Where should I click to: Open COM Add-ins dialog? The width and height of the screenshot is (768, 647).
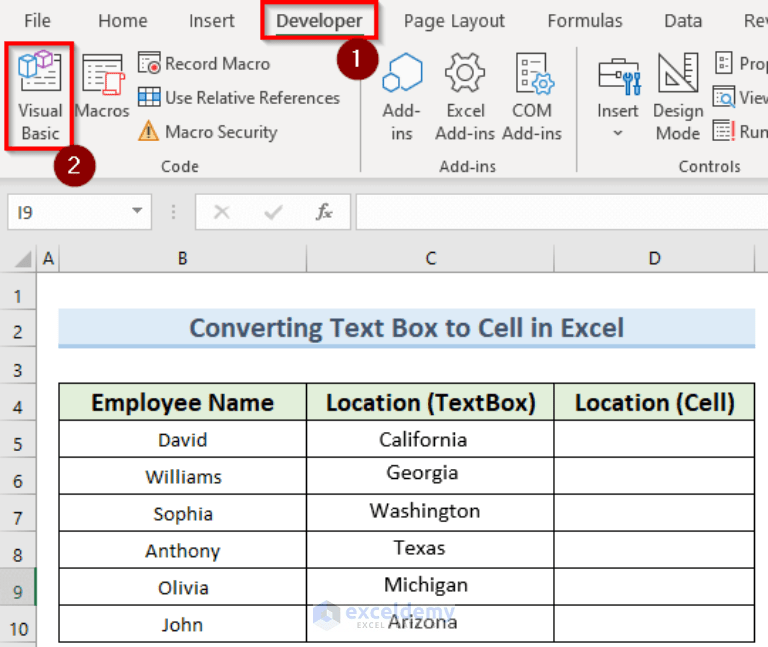tap(532, 97)
